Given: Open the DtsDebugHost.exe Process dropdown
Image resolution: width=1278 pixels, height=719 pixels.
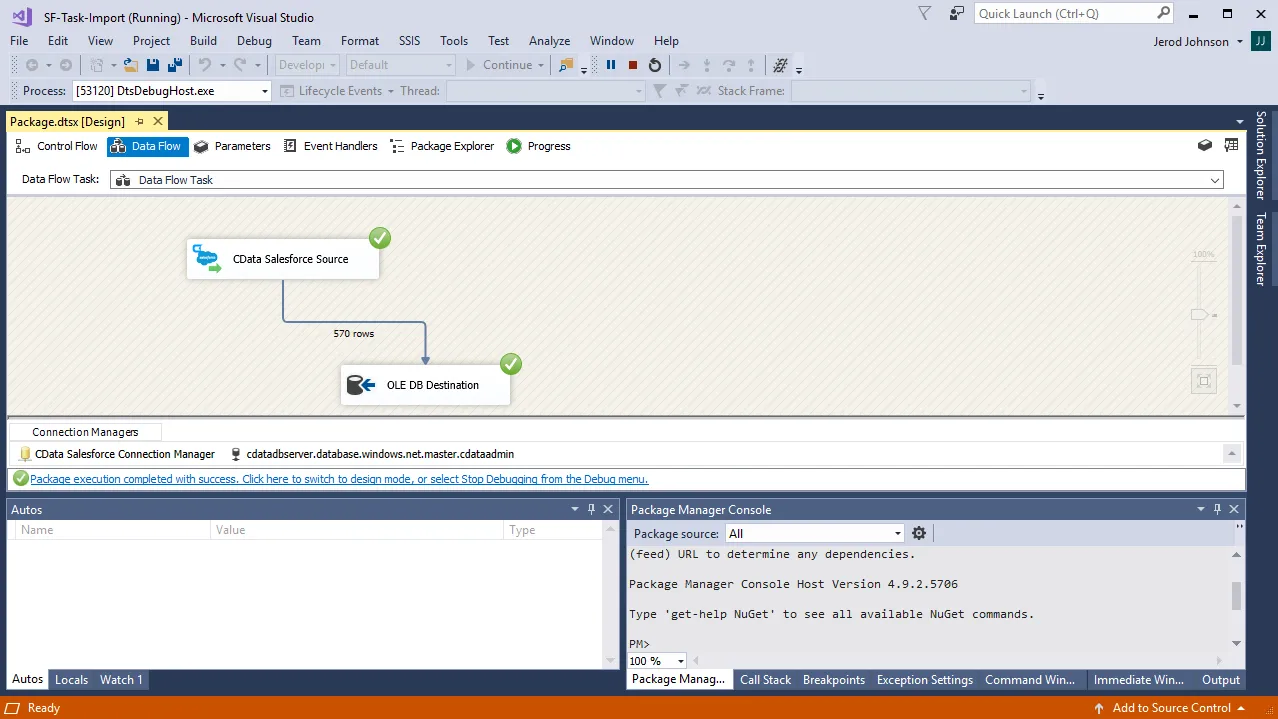Looking at the screenshot, I should pyautogui.click(x=264, y=90).
